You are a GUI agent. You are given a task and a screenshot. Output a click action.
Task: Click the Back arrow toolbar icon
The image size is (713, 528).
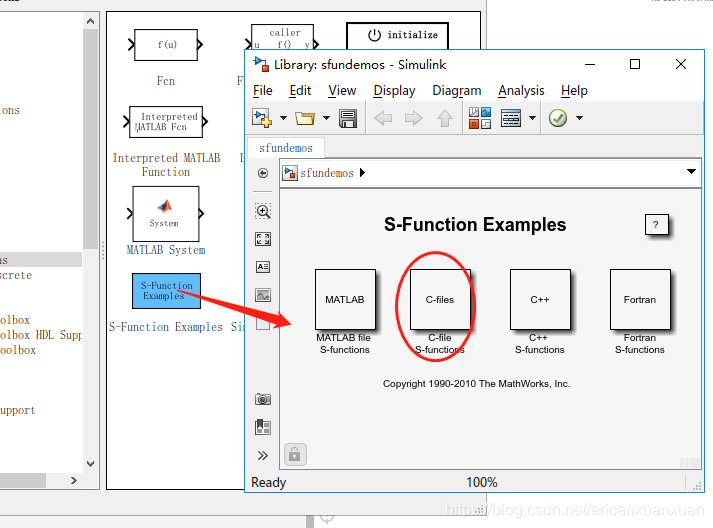tap(383, 118)
